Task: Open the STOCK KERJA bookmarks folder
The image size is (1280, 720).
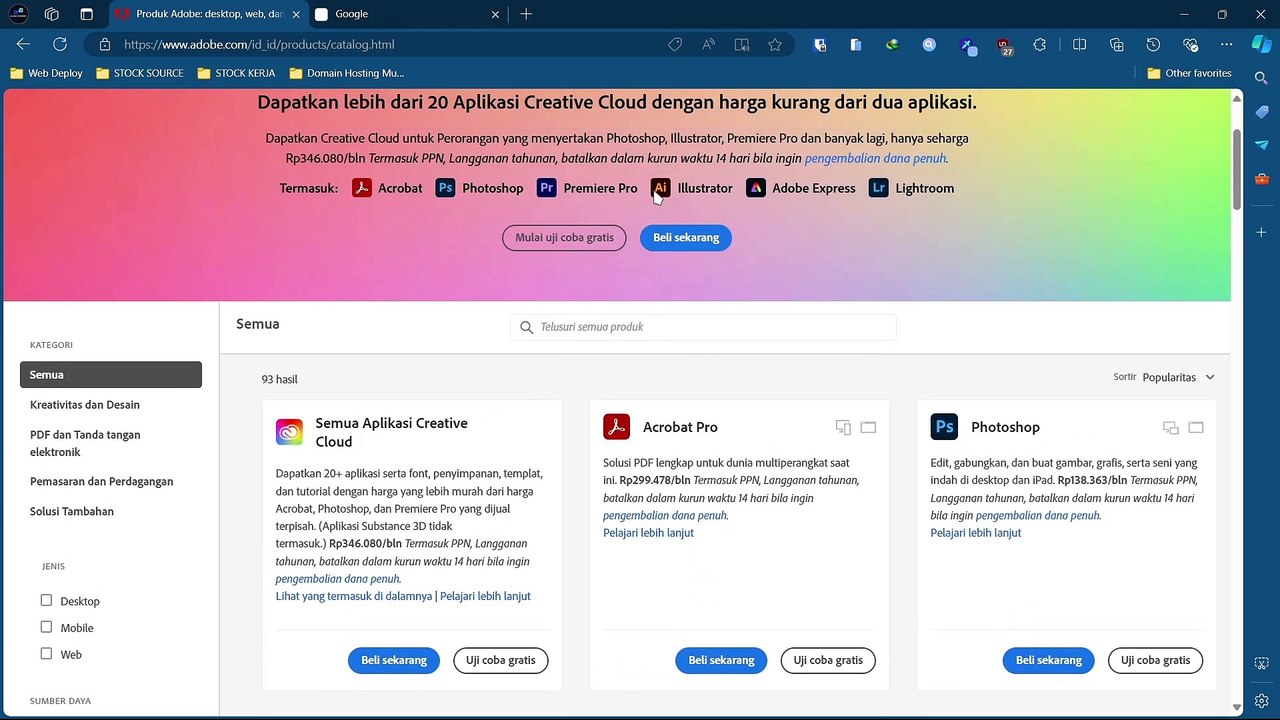Action: point(237,73)
